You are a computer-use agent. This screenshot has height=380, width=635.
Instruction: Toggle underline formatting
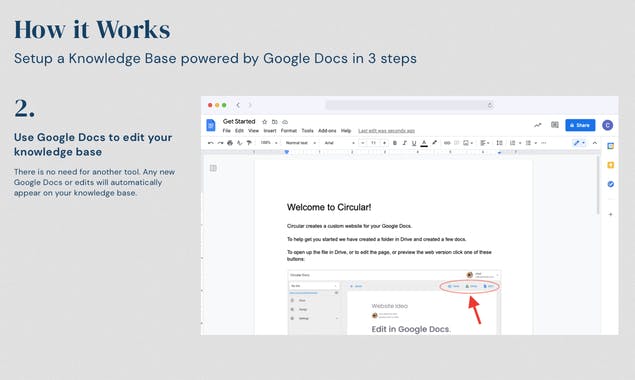pos(414,143)
